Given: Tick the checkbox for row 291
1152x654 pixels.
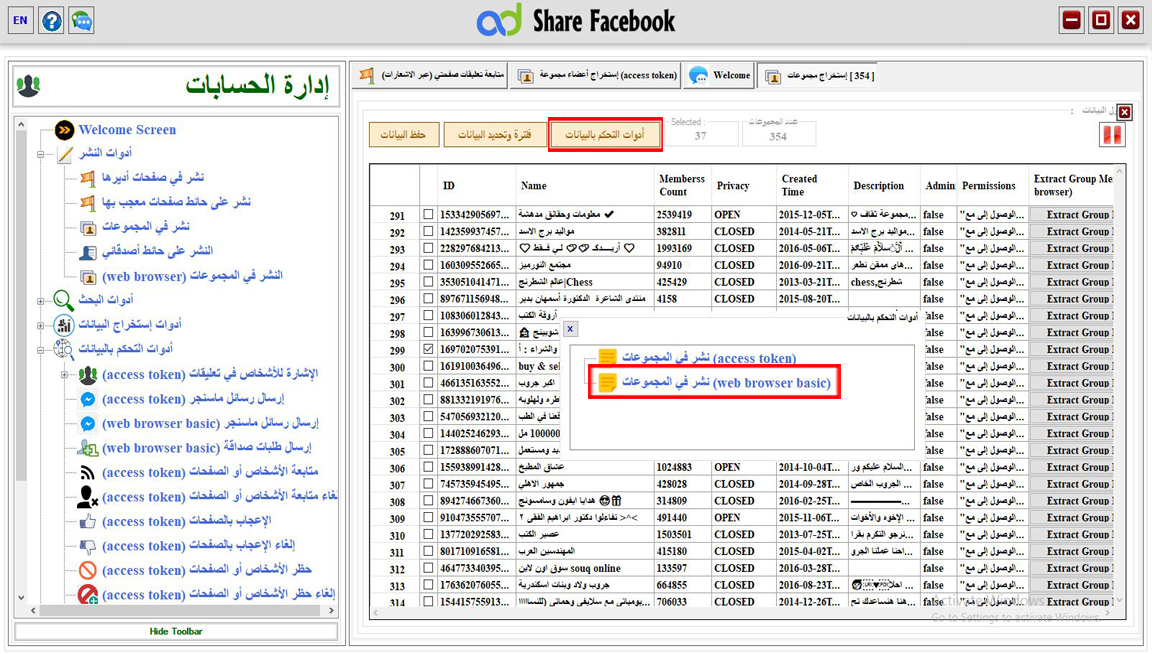Looking at the screenshot, I should tap(428, 215).
